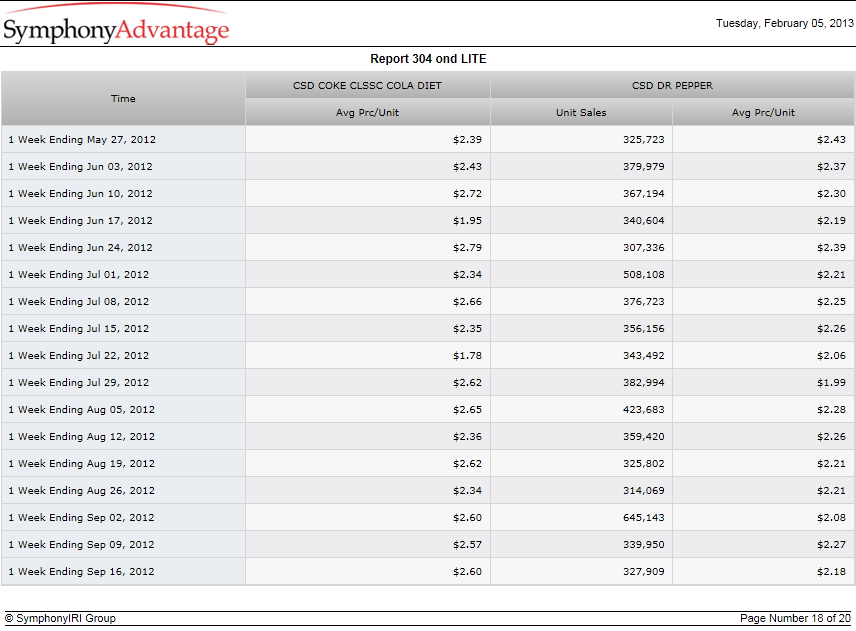Click Unit Sales value 340,604
The height and width of the screenshot is (631, 856).
pos(644,221)
